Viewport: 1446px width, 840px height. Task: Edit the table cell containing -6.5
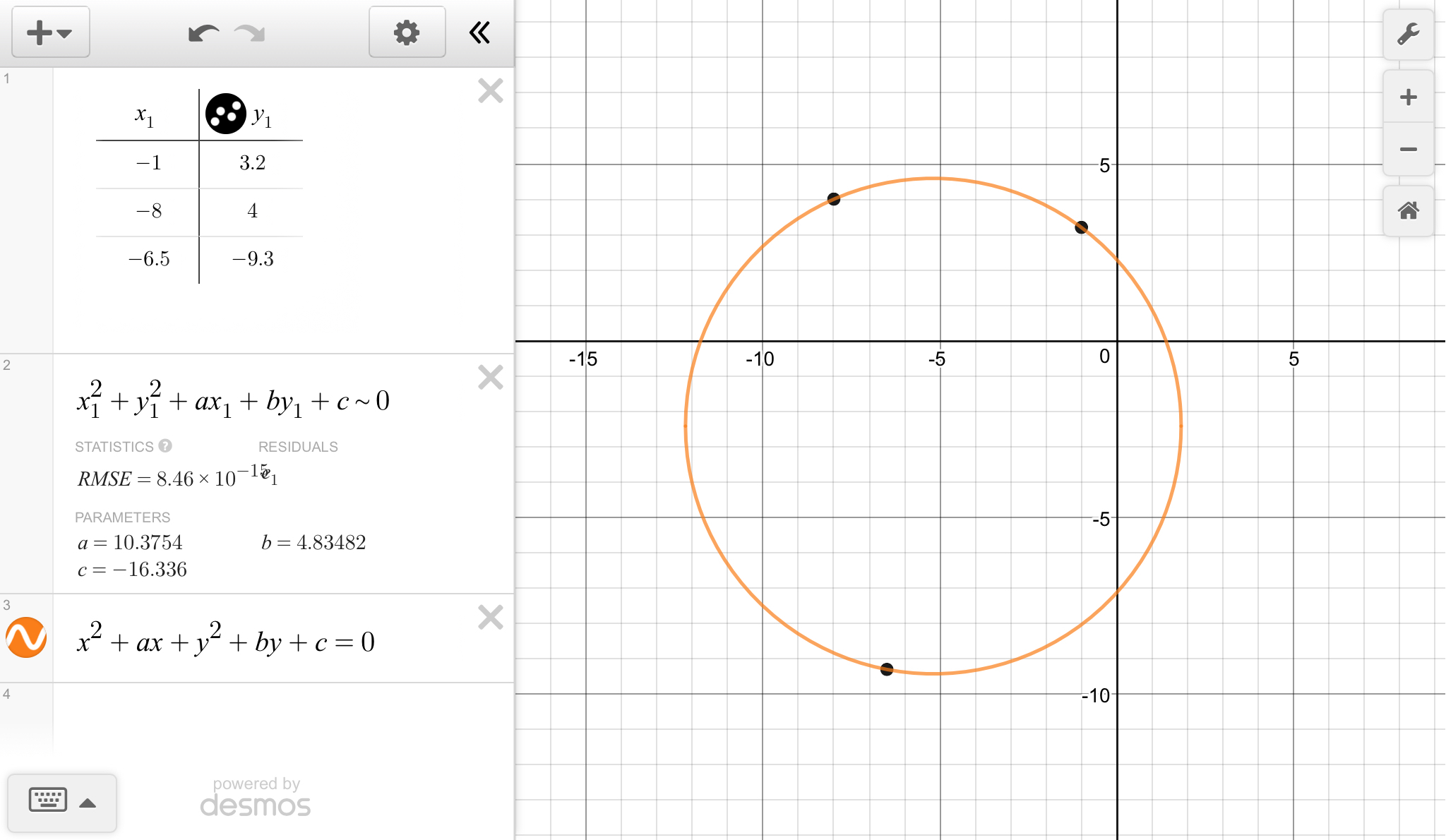148,259
